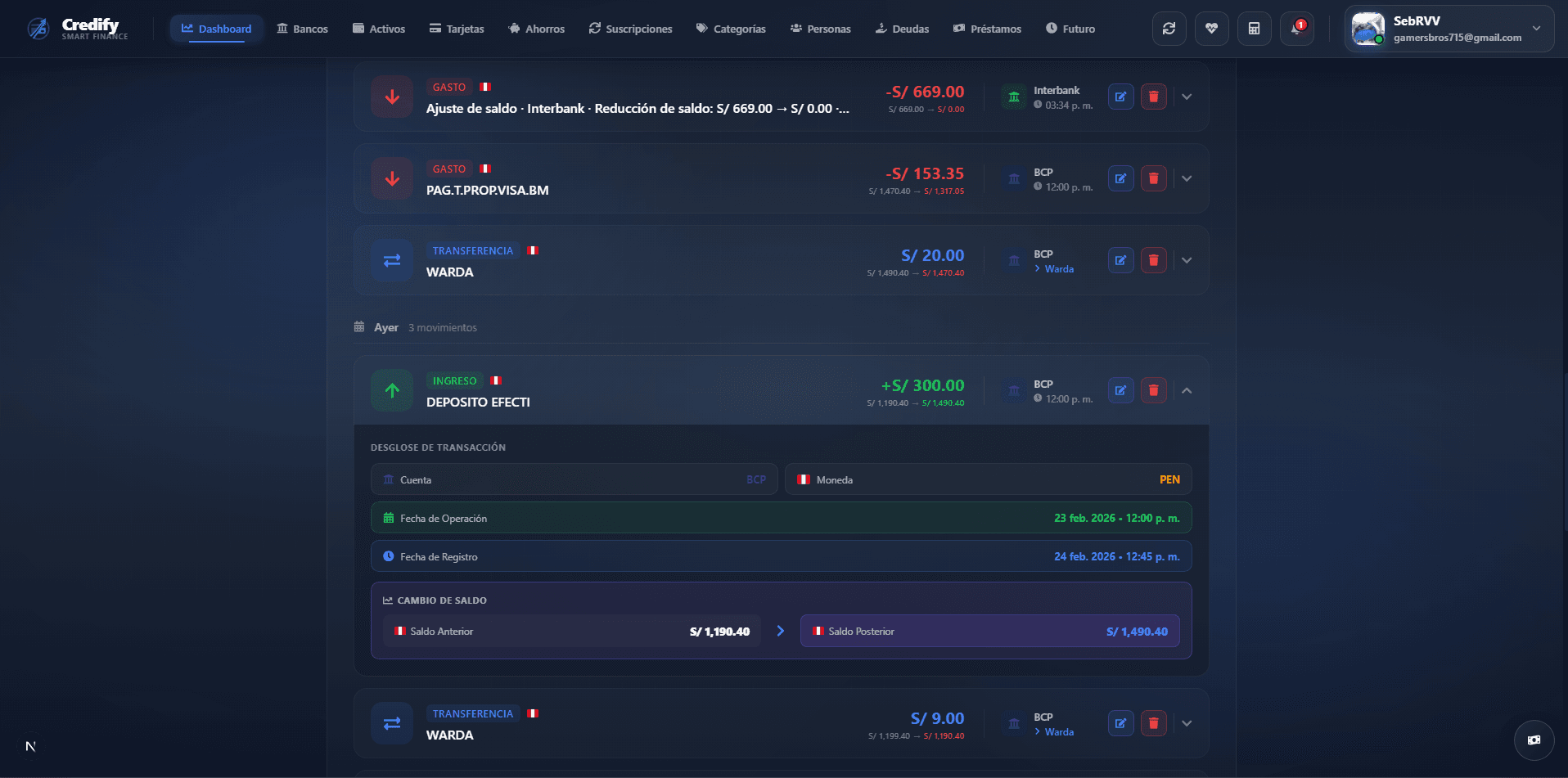Screen dimensions: 1568x778
Task: Click the edit icon on the WARDA transfer
Action: (x=1120, y=259)
